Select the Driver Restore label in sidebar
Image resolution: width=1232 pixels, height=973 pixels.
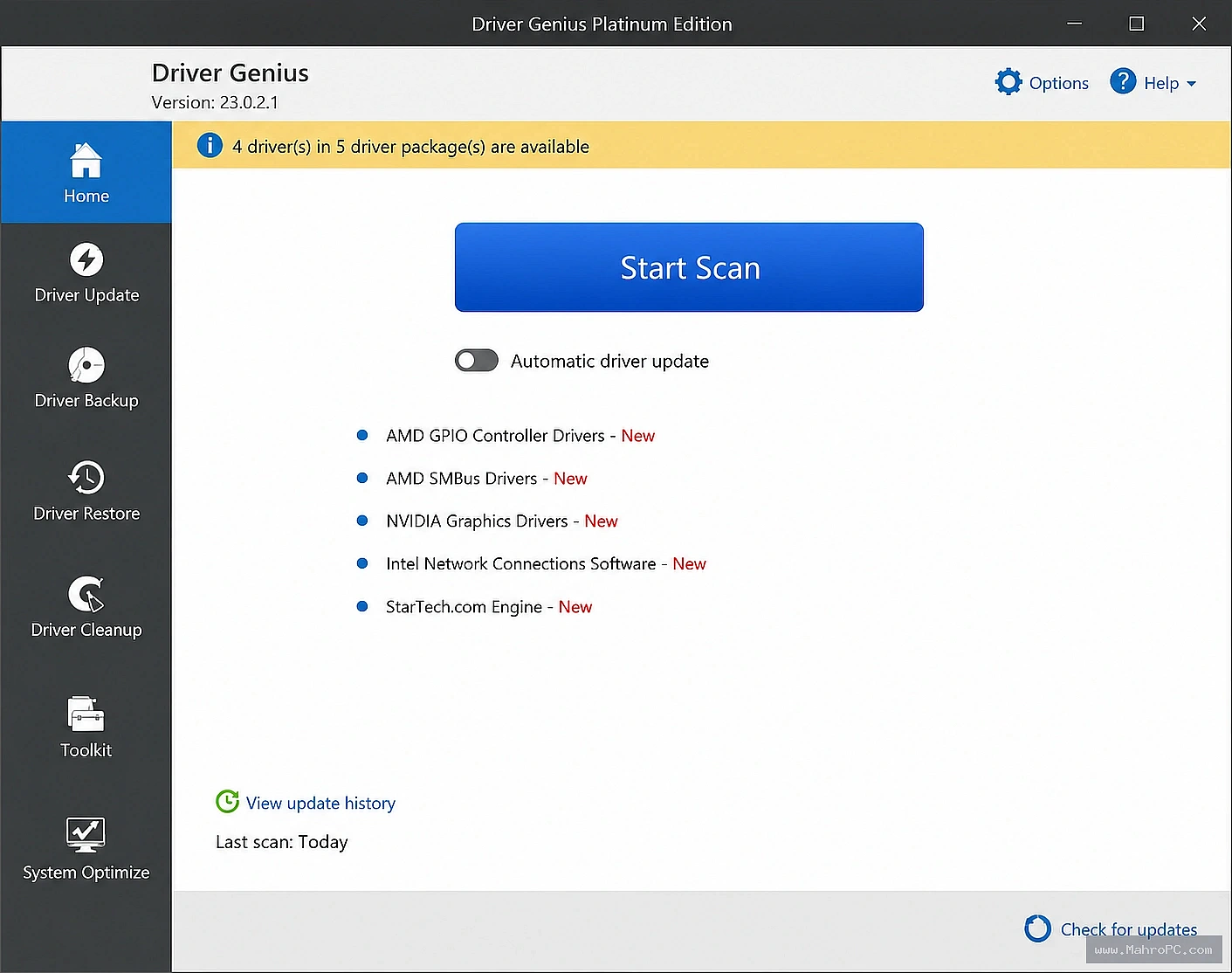click(86, 514)
